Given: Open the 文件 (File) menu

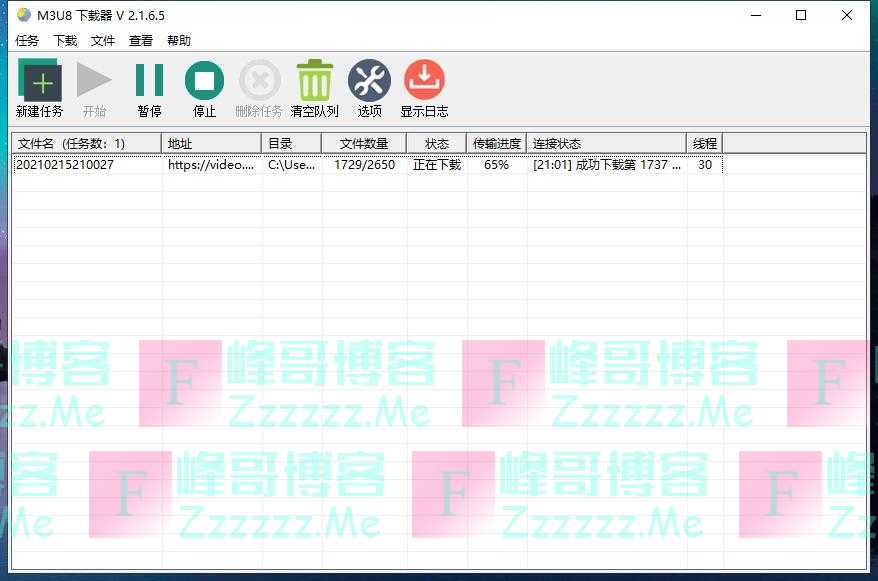Looking at the screenshot, I should (x=103, y=41).
